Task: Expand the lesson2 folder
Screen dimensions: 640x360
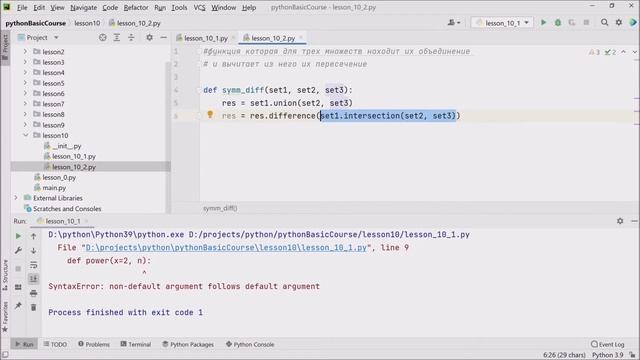Action: pyautogui.click(x=25, y=51)
